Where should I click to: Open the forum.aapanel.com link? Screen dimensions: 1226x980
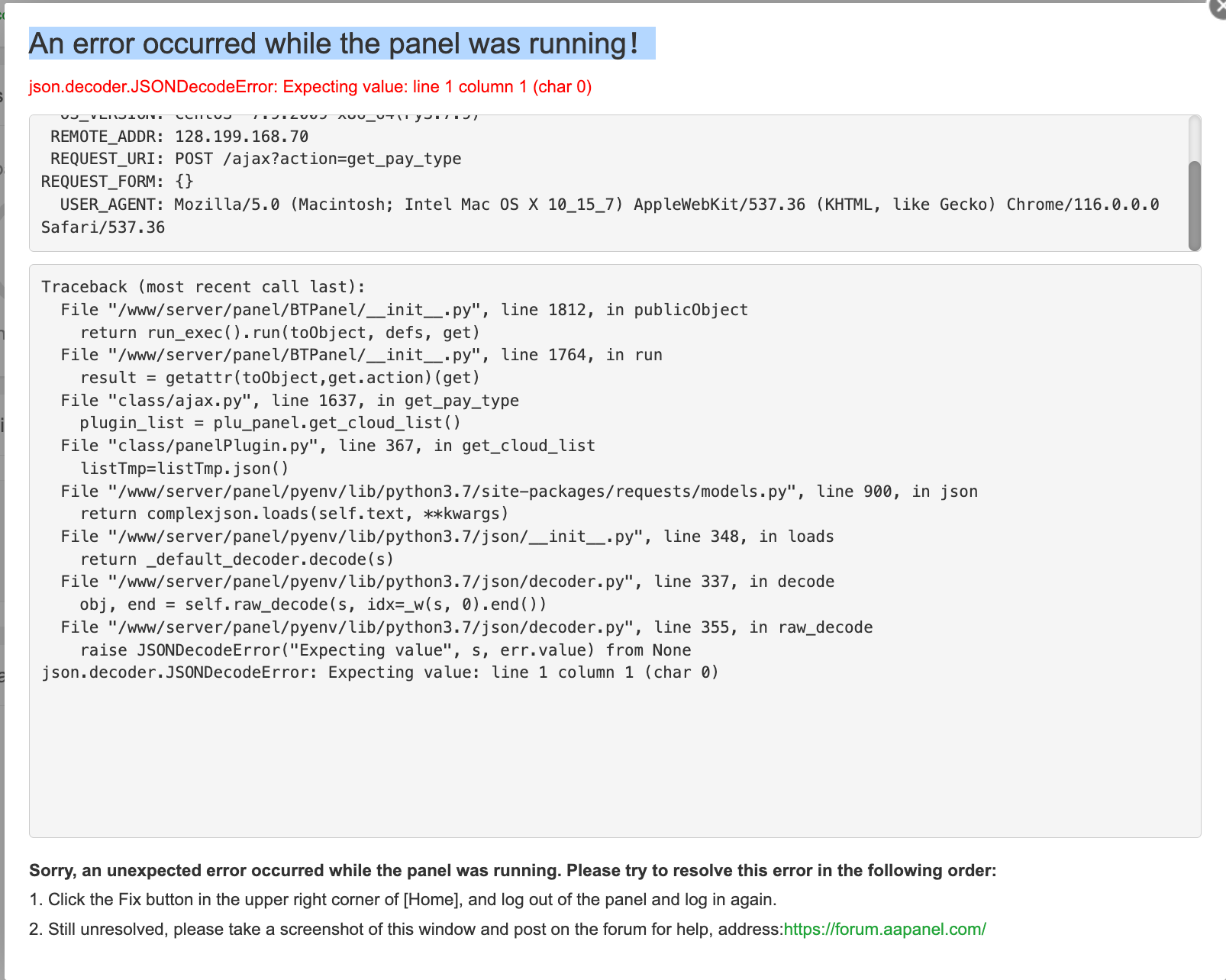(885, 929)
